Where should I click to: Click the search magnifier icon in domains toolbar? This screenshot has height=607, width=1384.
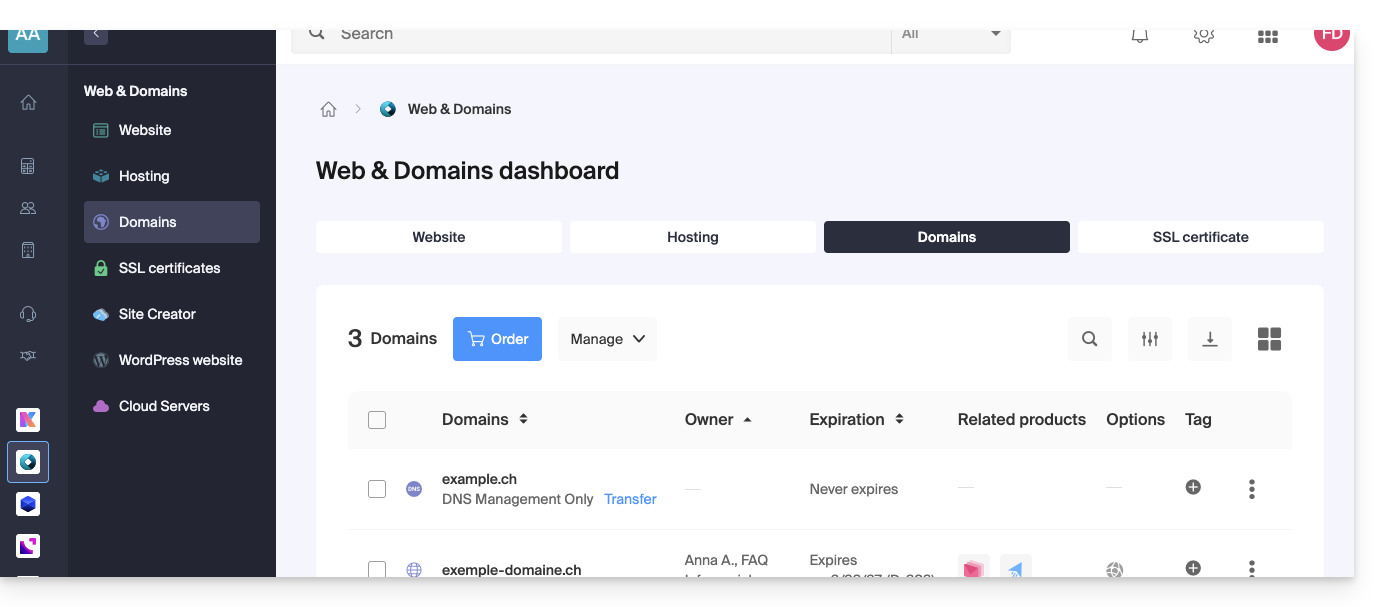1090,339
